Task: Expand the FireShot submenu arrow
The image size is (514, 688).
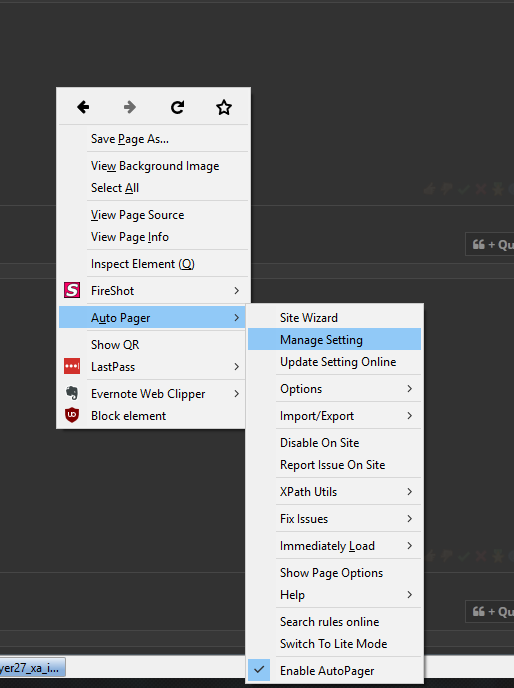Action: pos(237,290)
